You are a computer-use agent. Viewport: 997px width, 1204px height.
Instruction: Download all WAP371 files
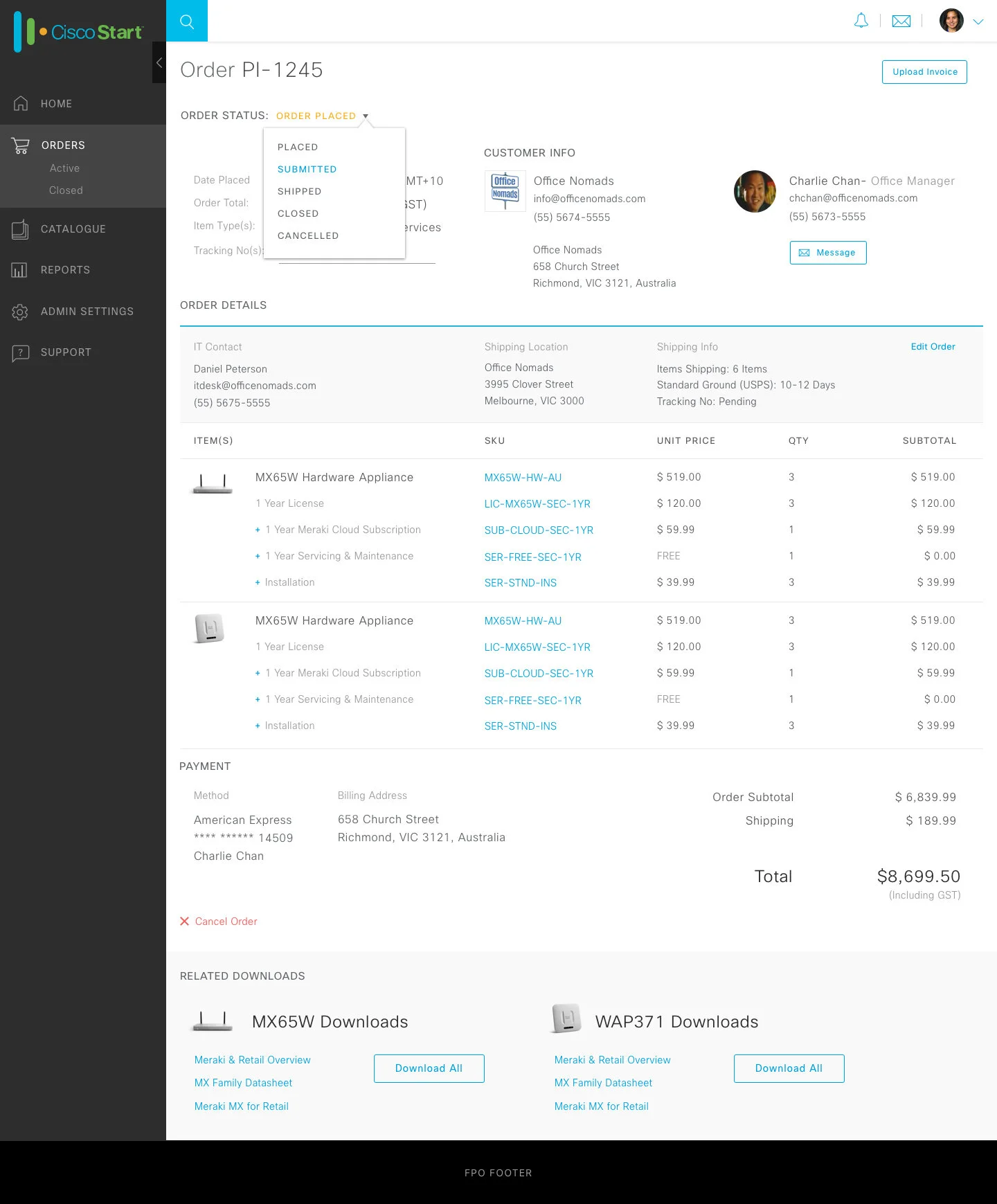pos(789,1068)
